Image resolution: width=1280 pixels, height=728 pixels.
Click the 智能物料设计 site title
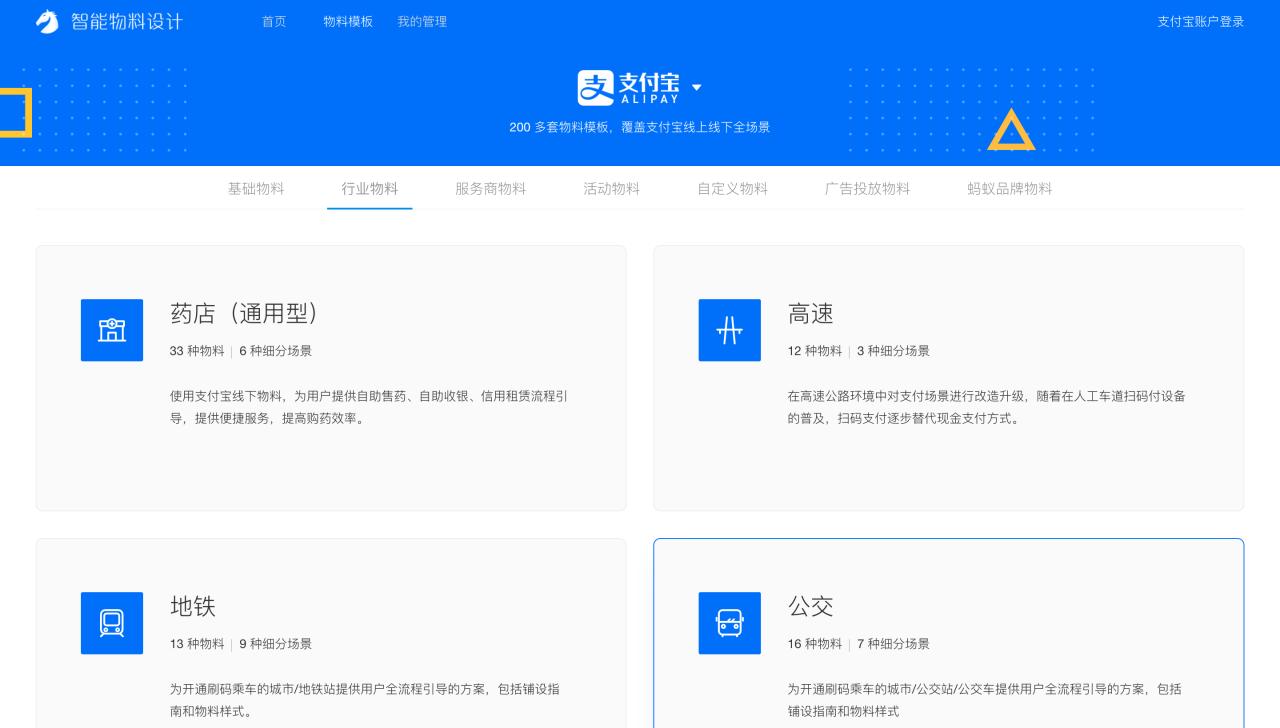coord(127,21)
